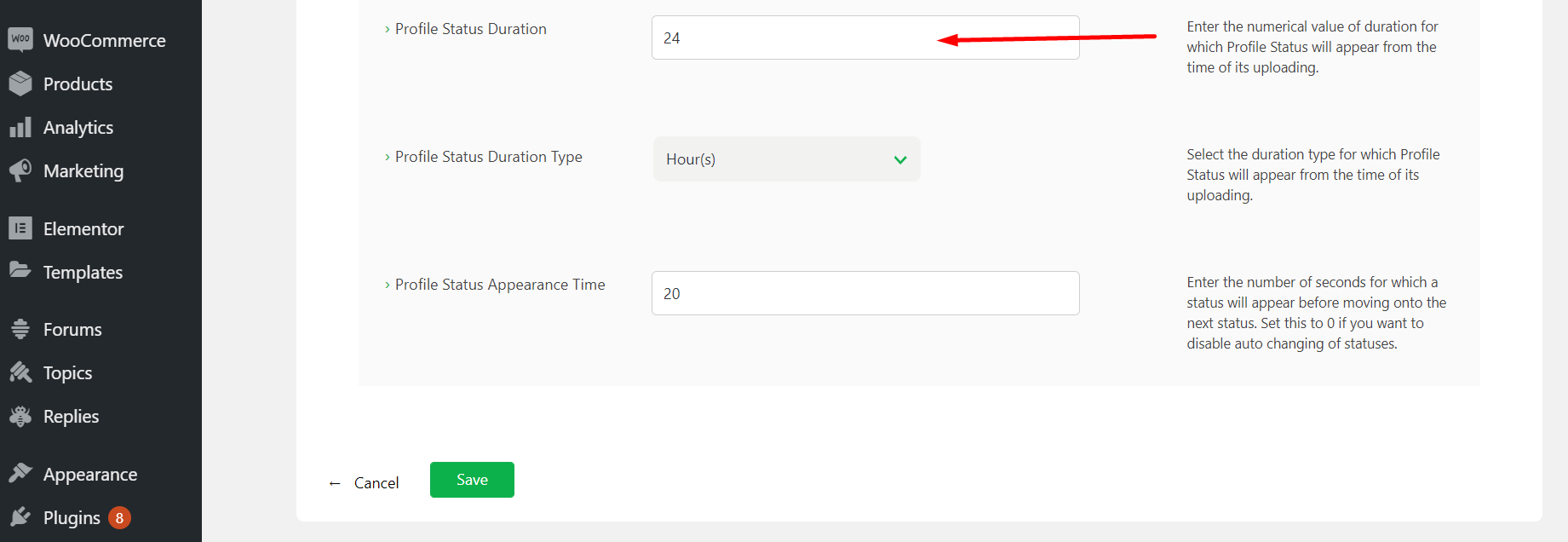Click the Appearance paintbrush icon
Image resolution: width=1568 pixels, height=542 pixels.
coord(20,473)
